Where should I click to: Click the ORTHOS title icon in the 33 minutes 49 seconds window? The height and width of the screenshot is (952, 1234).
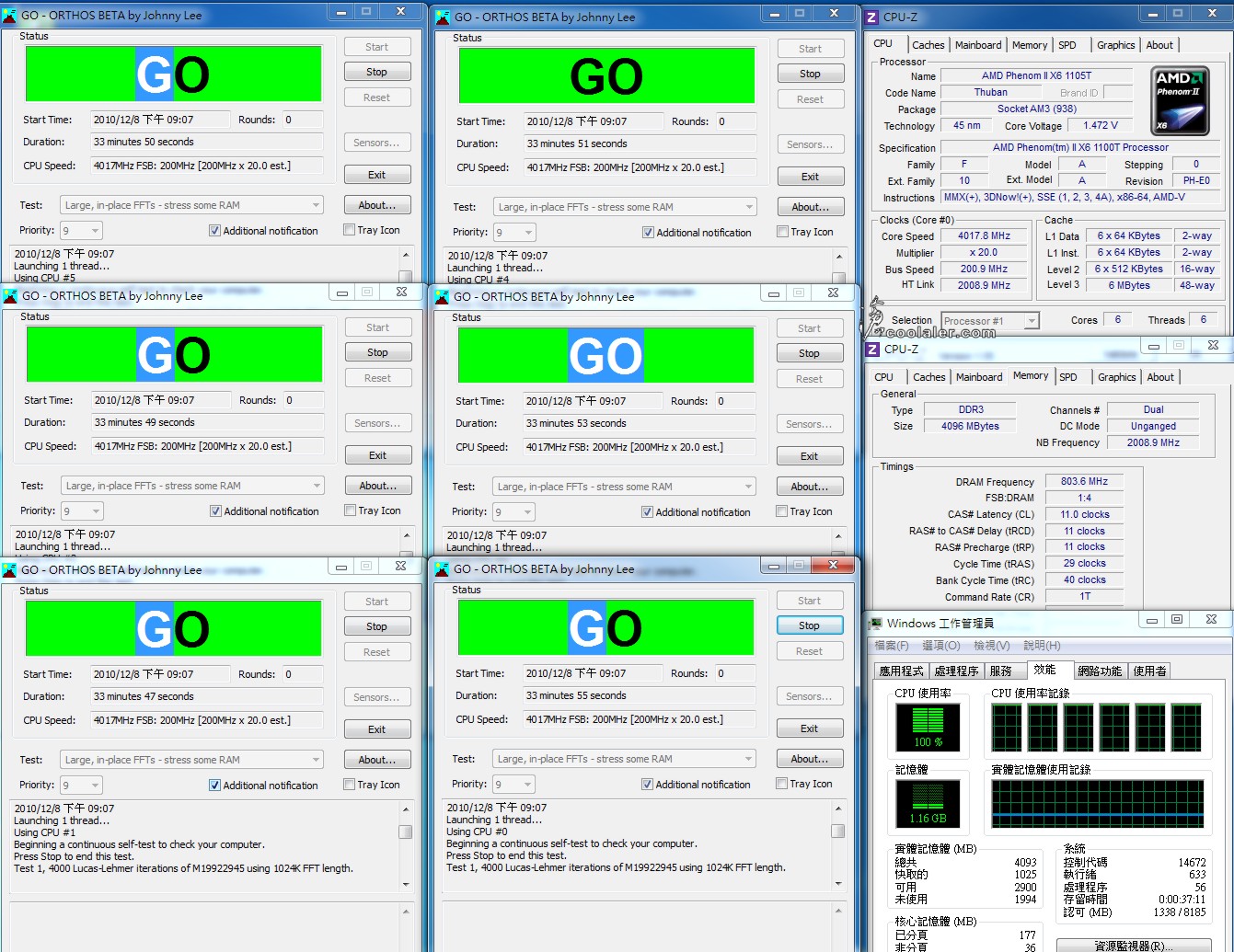(10, 295)
